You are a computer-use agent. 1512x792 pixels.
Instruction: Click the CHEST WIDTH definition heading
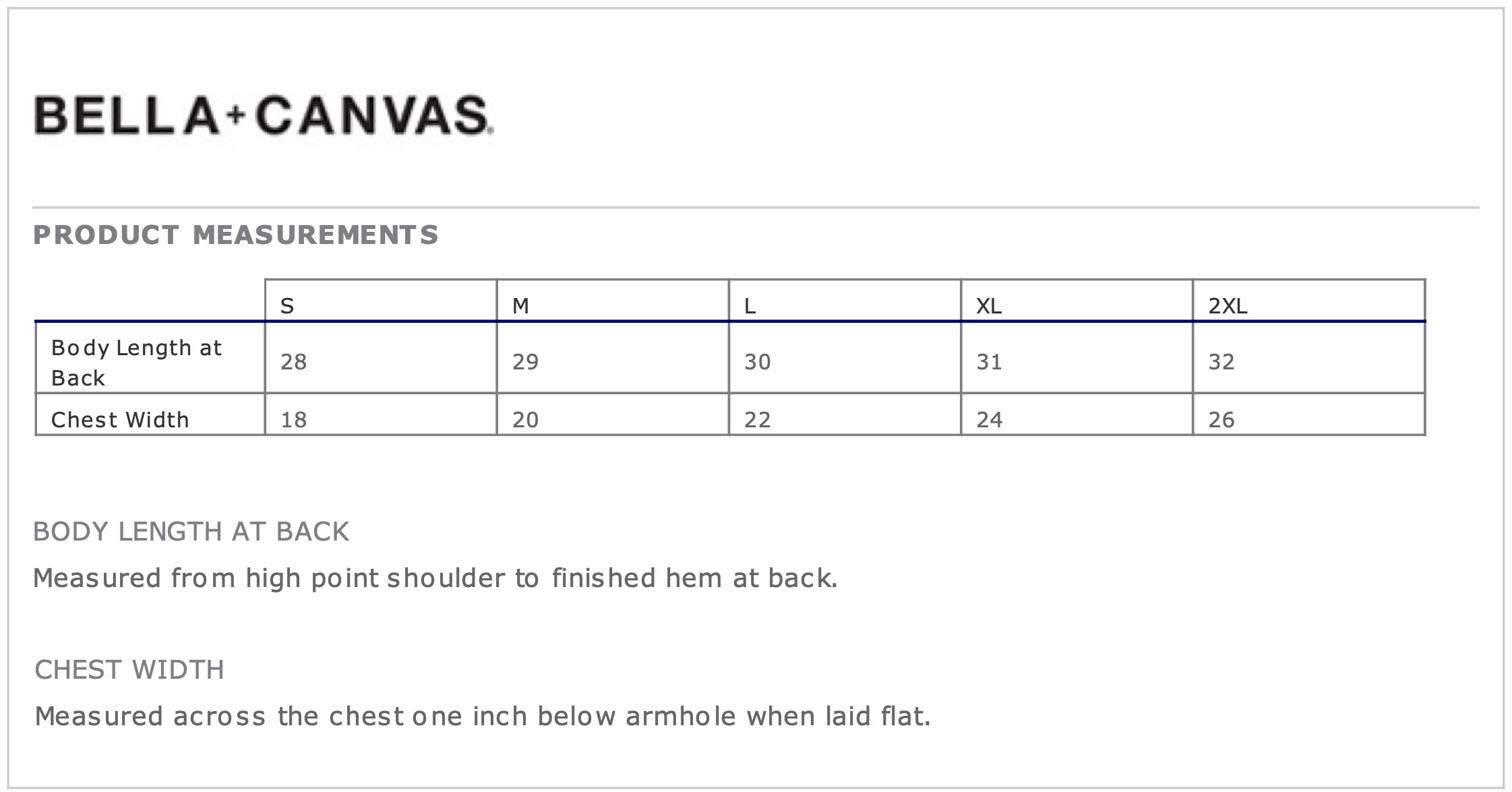coord(129,670)
